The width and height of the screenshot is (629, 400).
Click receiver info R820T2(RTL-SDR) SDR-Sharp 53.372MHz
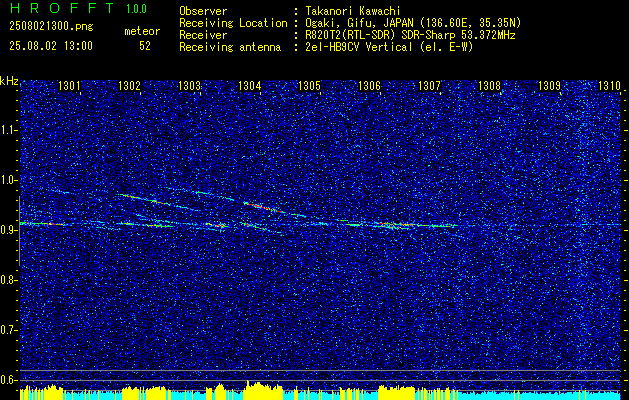coord(410,35)
